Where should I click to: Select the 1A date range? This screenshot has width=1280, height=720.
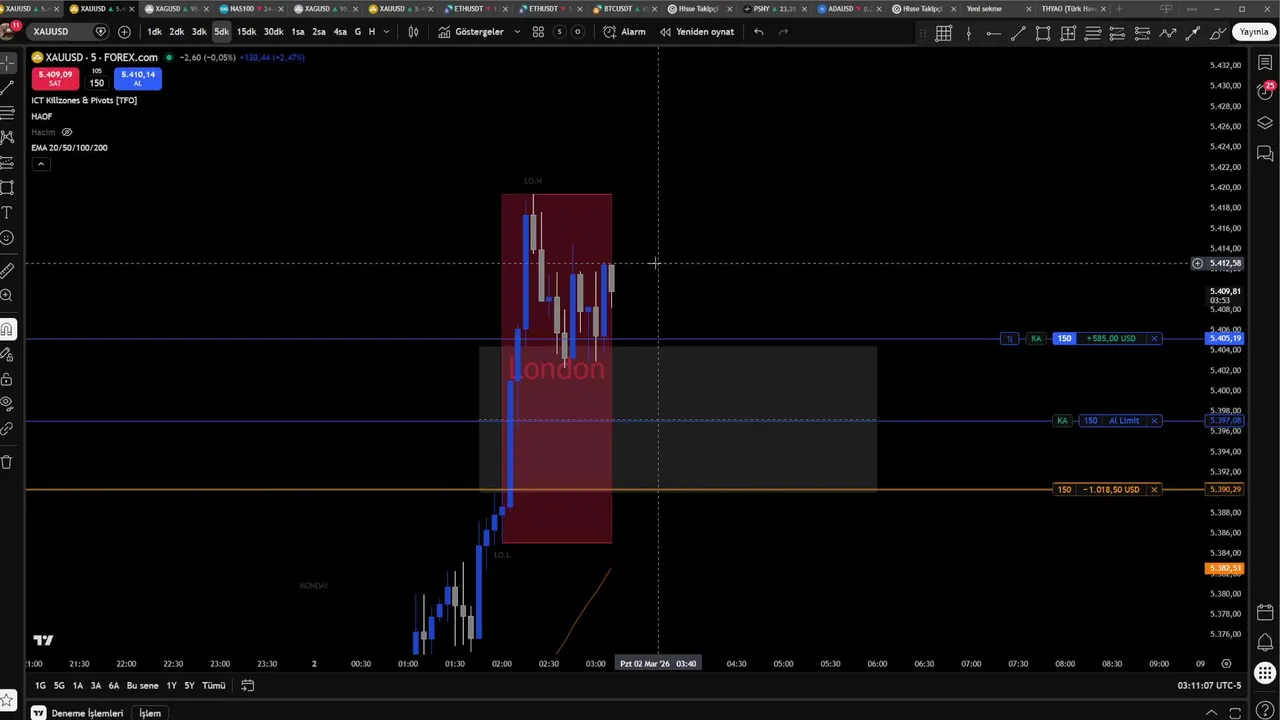(x=77, y=686)
